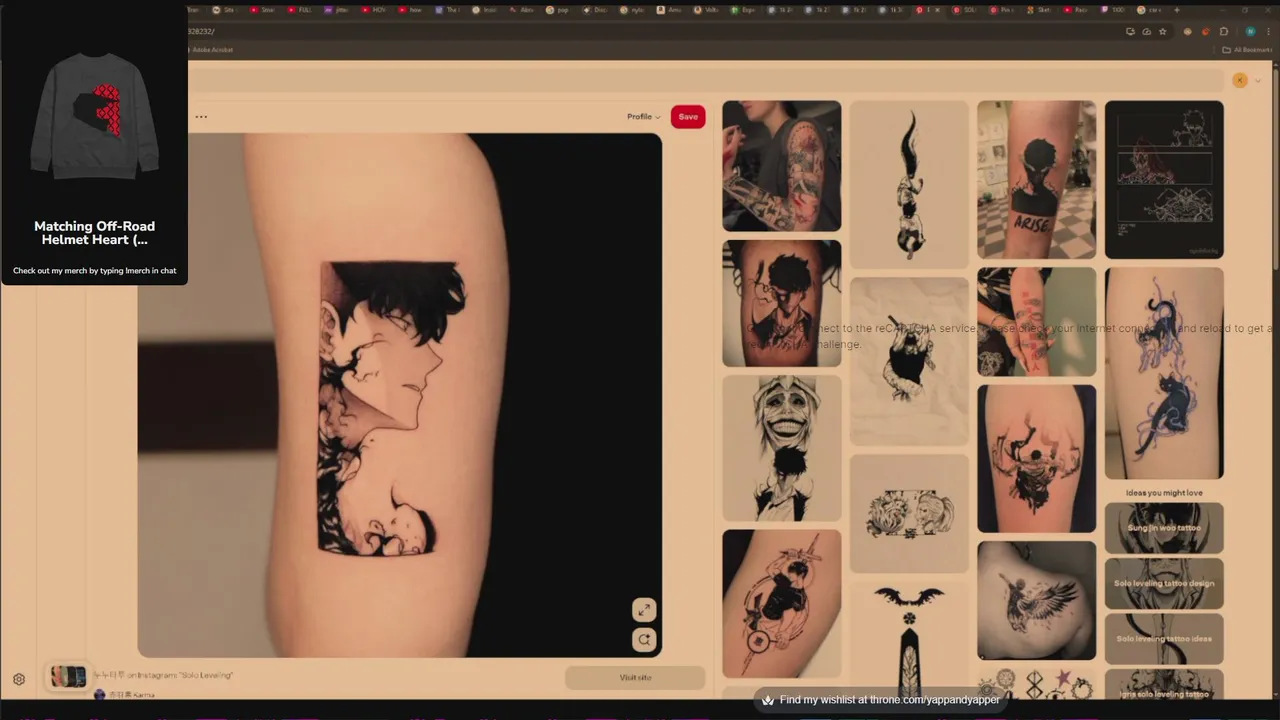Viewport: 1280px width, 720px height.
Task: Switch to the Sket browser tab
Action: (1038, 10)
